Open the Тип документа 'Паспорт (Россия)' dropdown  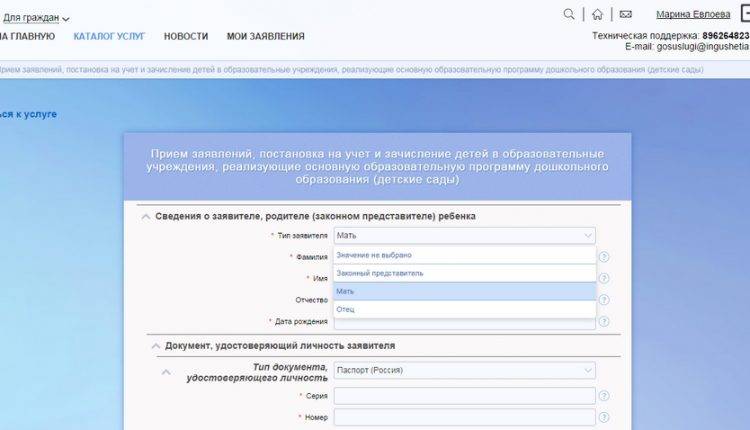point(464,370)
